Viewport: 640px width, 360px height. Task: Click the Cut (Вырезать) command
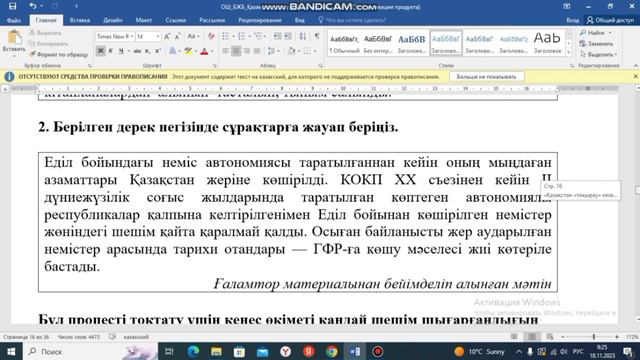click(x=45, y=33)
